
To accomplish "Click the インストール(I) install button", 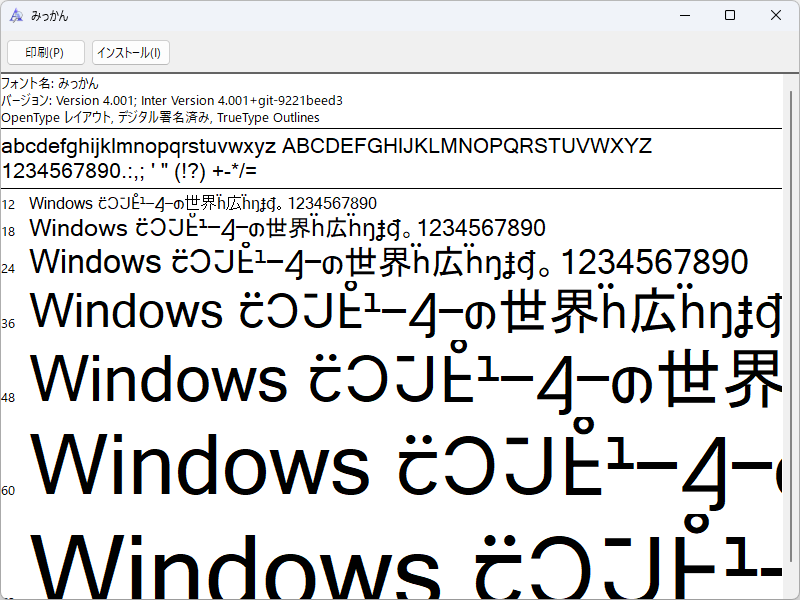I will 131,53.
